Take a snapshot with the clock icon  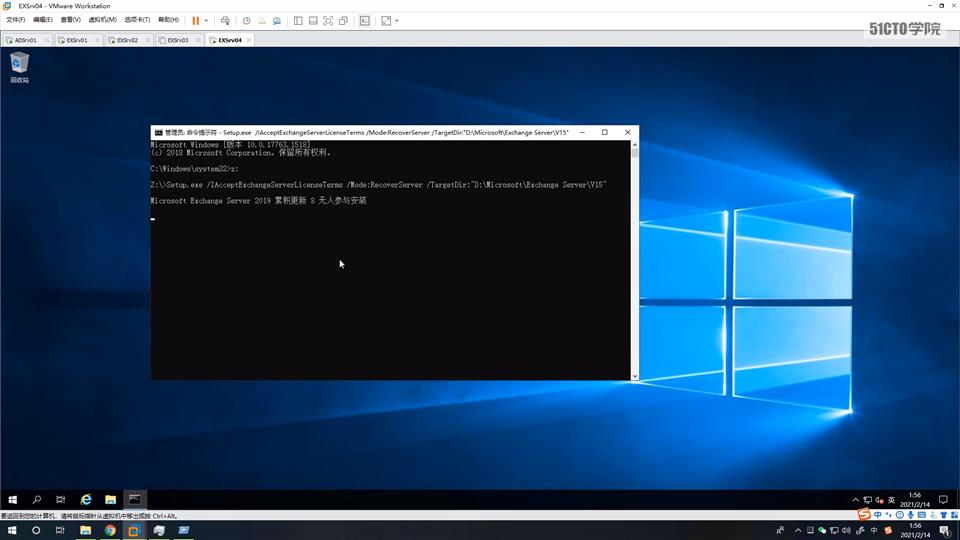click(x=247, y=20)
